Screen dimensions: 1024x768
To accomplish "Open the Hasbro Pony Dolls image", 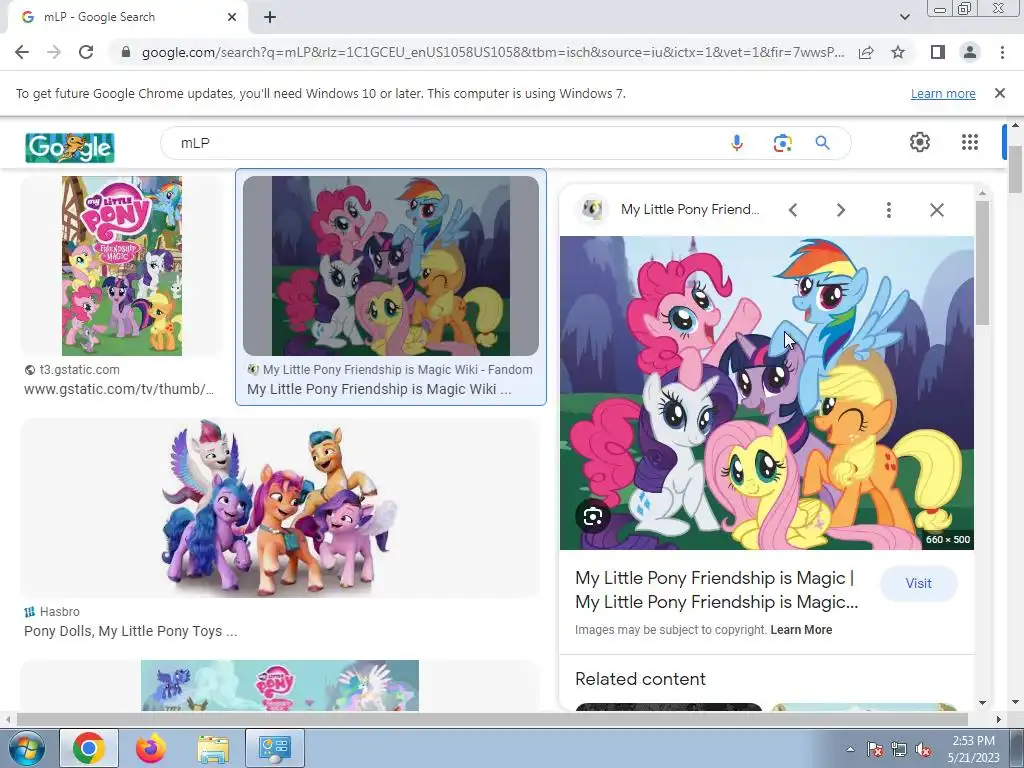I will click(280, 507).
